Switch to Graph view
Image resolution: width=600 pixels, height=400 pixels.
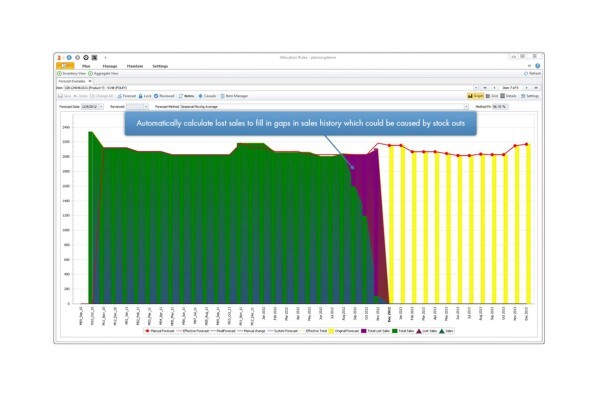[x=476, y=96]
